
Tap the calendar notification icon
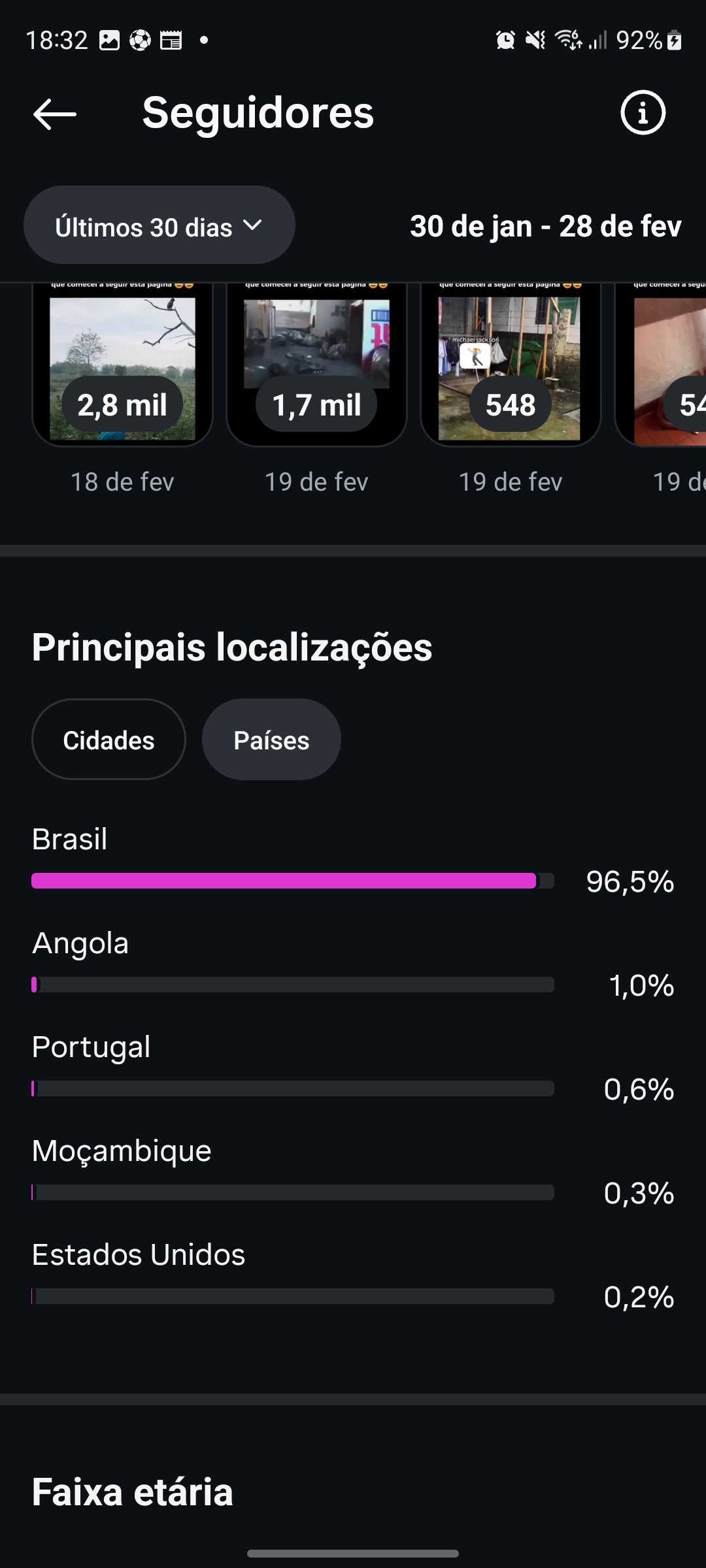point(171,41)
